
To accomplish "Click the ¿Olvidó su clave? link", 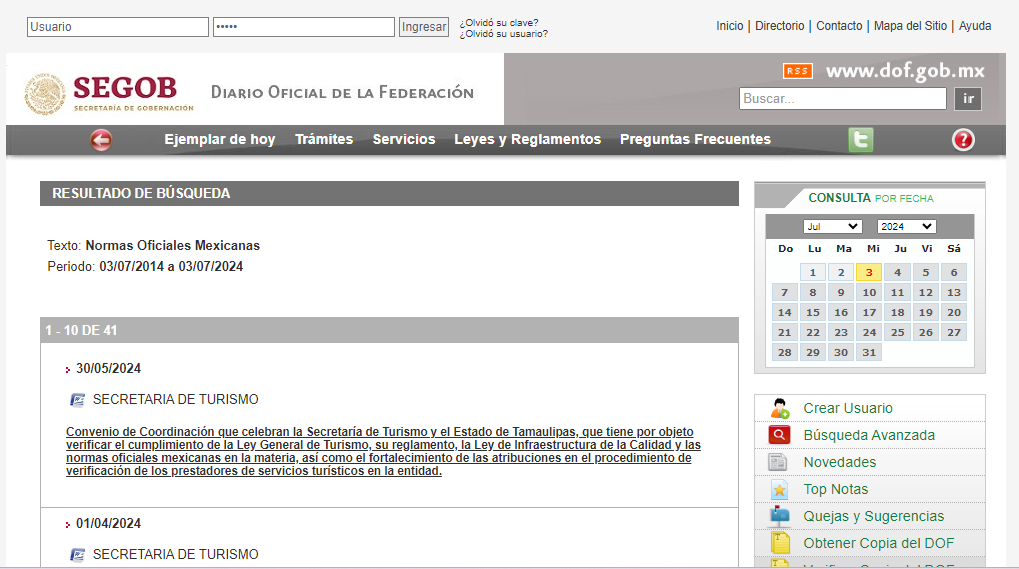I will point(499,23).
